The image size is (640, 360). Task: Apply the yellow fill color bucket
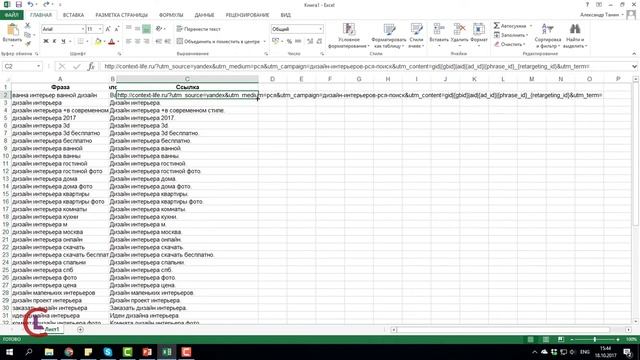98,41
